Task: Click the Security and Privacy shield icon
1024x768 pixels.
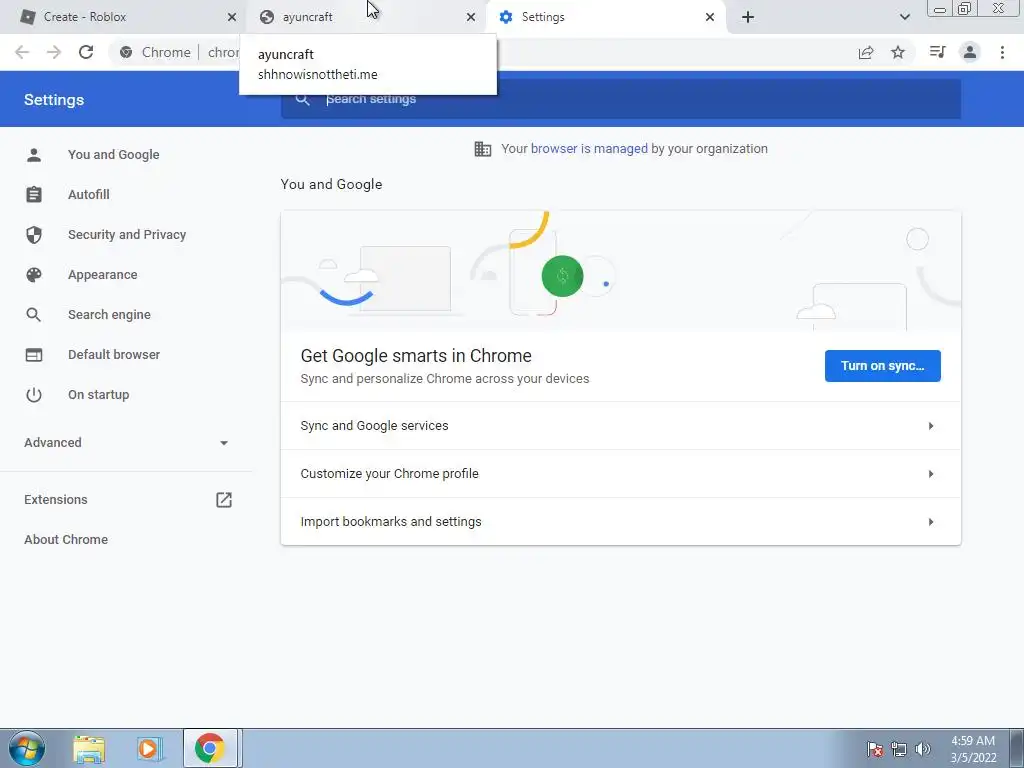Action: pos(34,234)
